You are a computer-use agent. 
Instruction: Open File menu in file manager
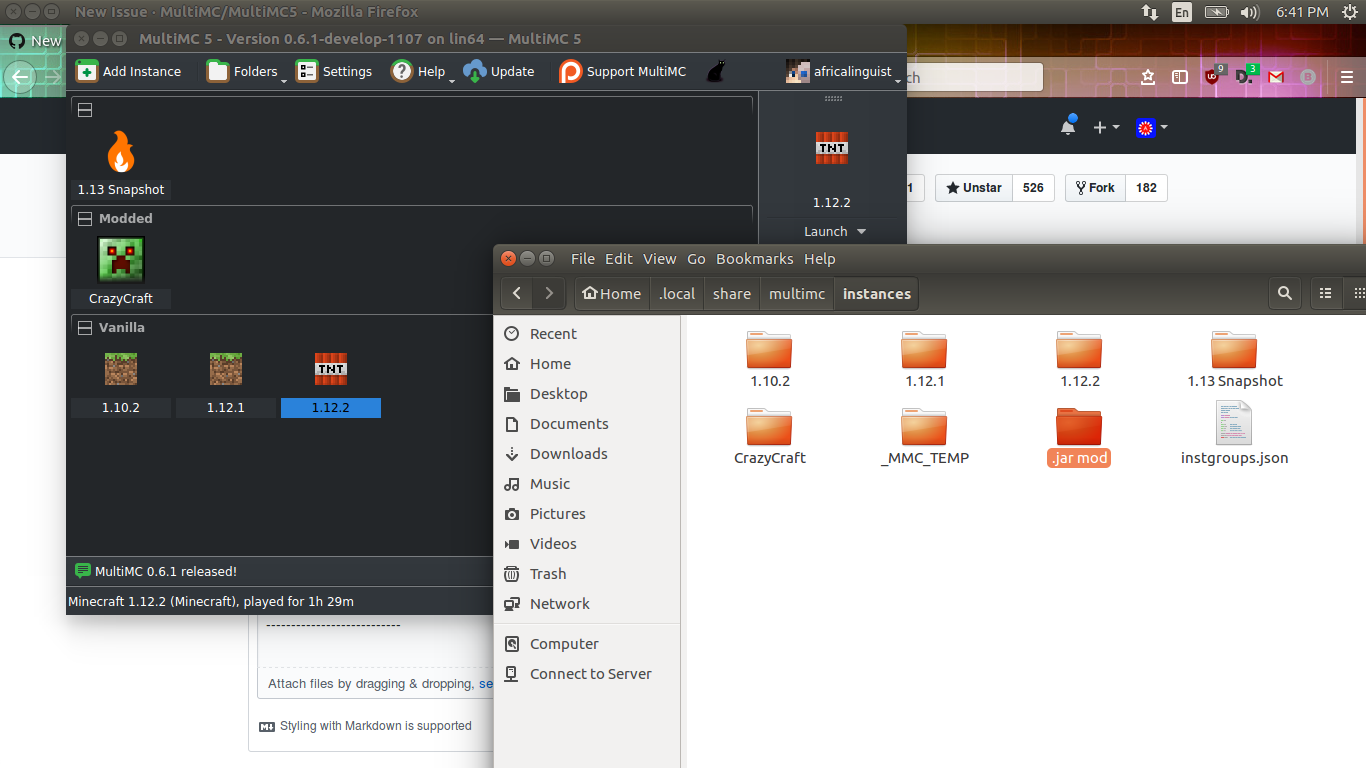[x=583, y=258]
